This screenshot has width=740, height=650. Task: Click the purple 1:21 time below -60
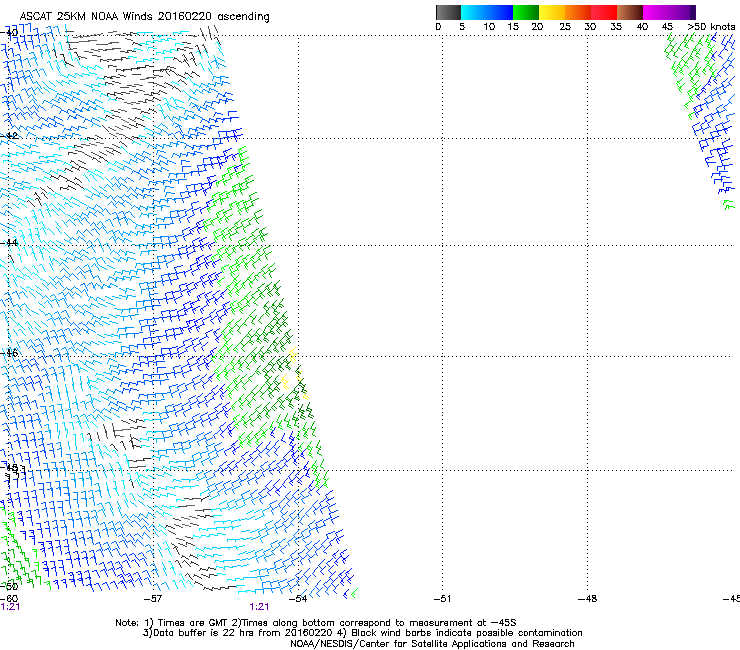pos(10,607)
